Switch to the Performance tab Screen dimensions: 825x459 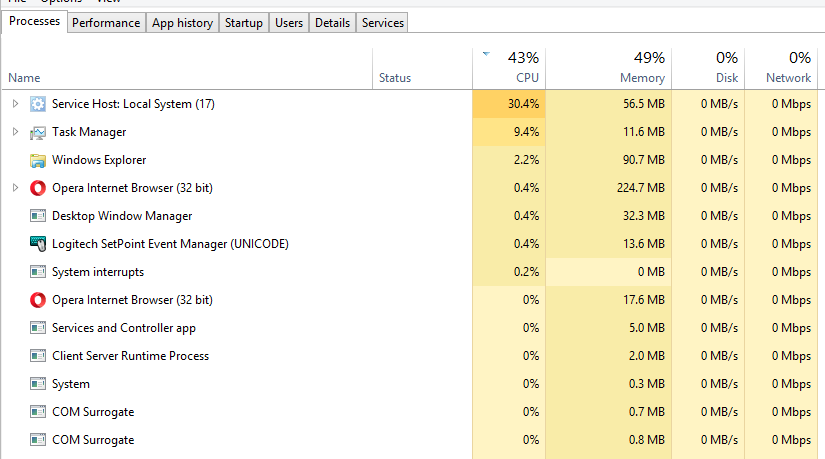coord(106,23)
